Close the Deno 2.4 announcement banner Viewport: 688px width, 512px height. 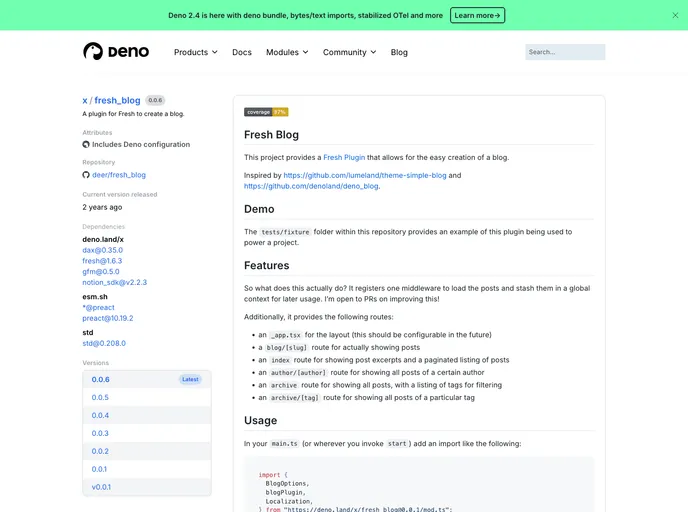[675, 15]
